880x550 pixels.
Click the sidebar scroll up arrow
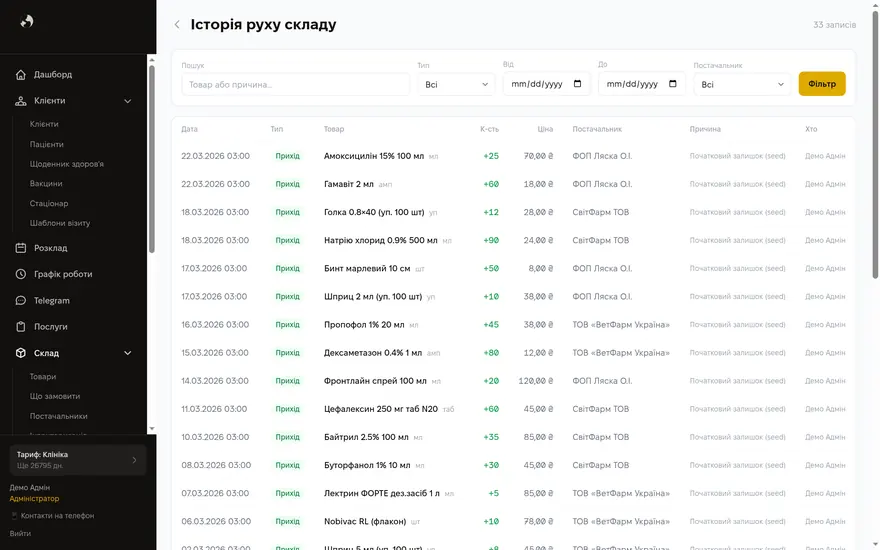152,59
